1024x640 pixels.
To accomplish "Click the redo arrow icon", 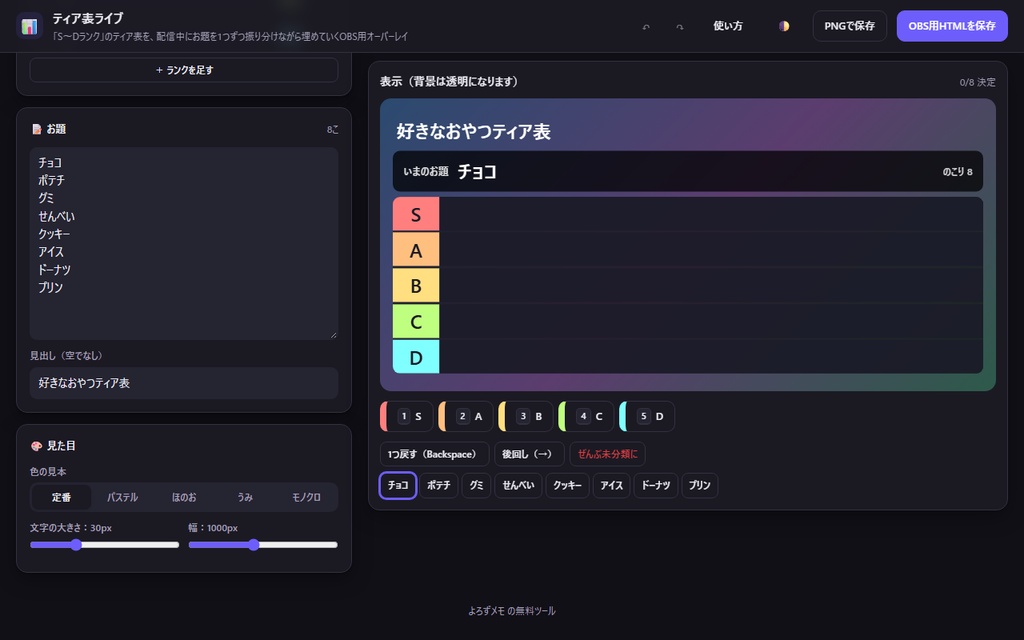I will [x=680, y=27].
